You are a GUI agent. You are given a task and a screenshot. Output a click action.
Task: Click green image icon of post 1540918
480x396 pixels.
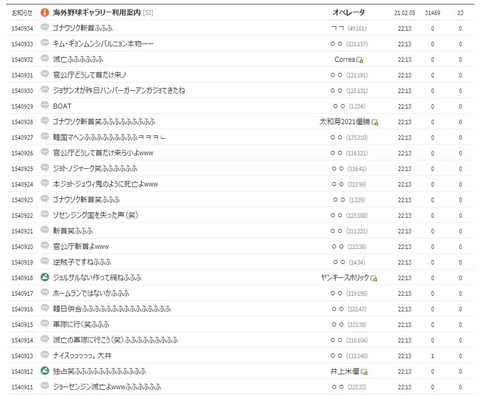point(45,277)
